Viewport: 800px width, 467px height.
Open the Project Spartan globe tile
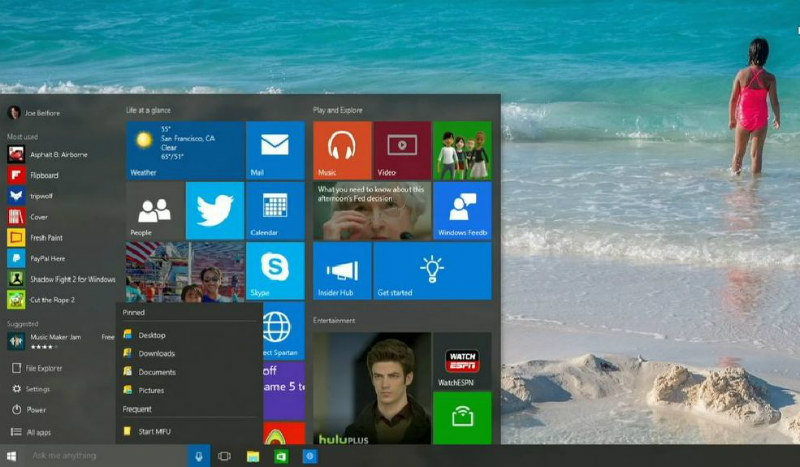click(x=284, y=331)
